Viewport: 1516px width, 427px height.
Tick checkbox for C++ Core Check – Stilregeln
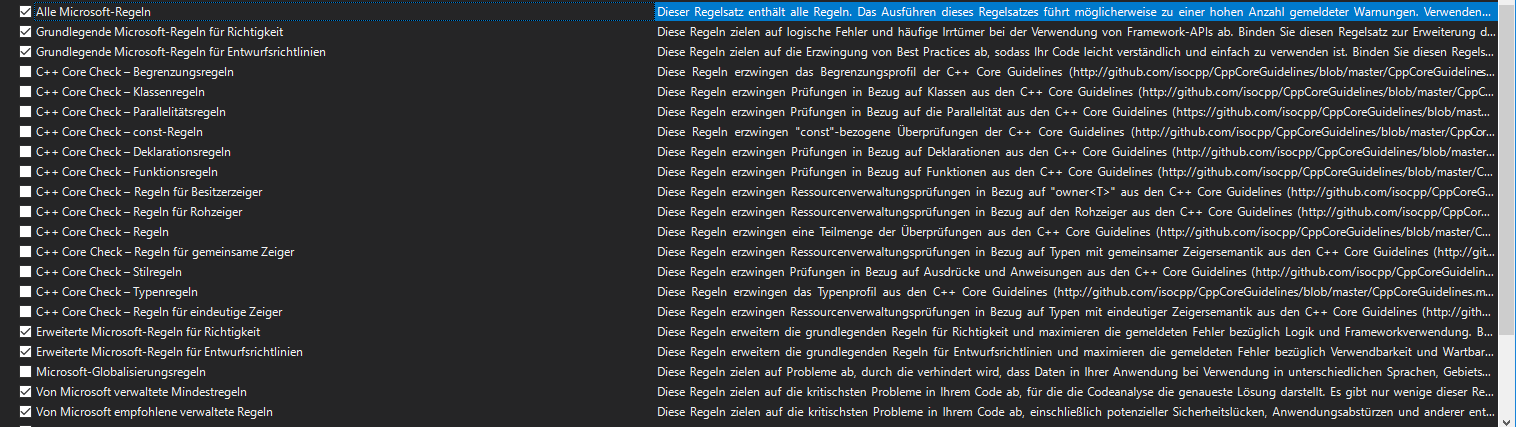pos(26,271)
